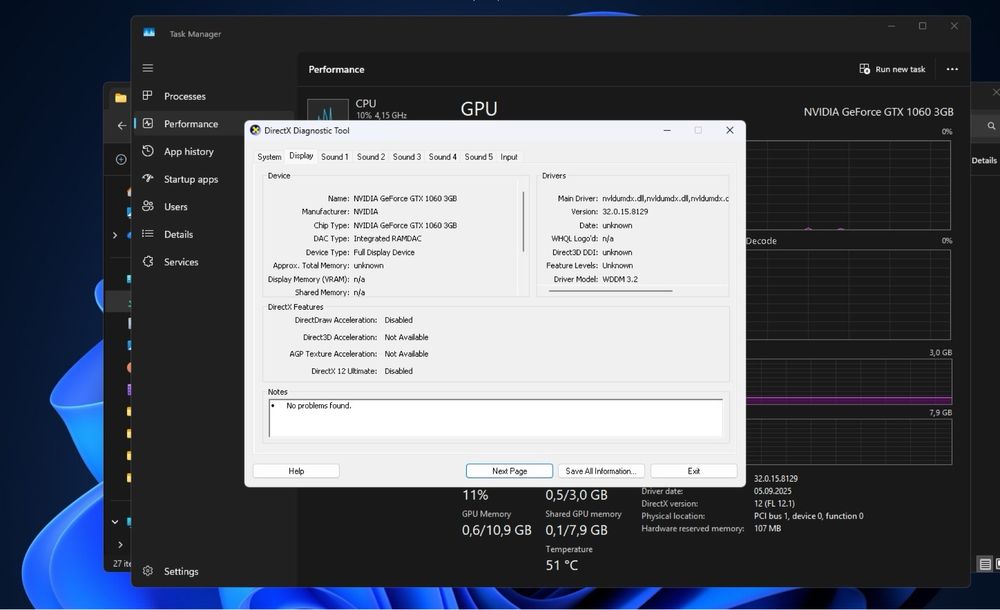Click Full Display Device value
1000x610 pixels.
(384, 253)
